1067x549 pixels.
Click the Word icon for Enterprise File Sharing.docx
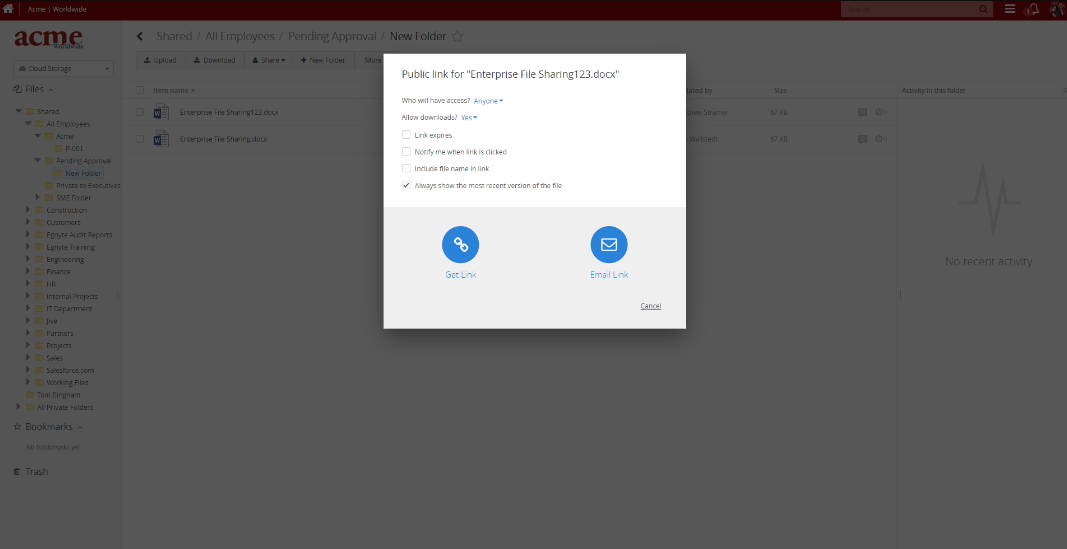[161, 139]
